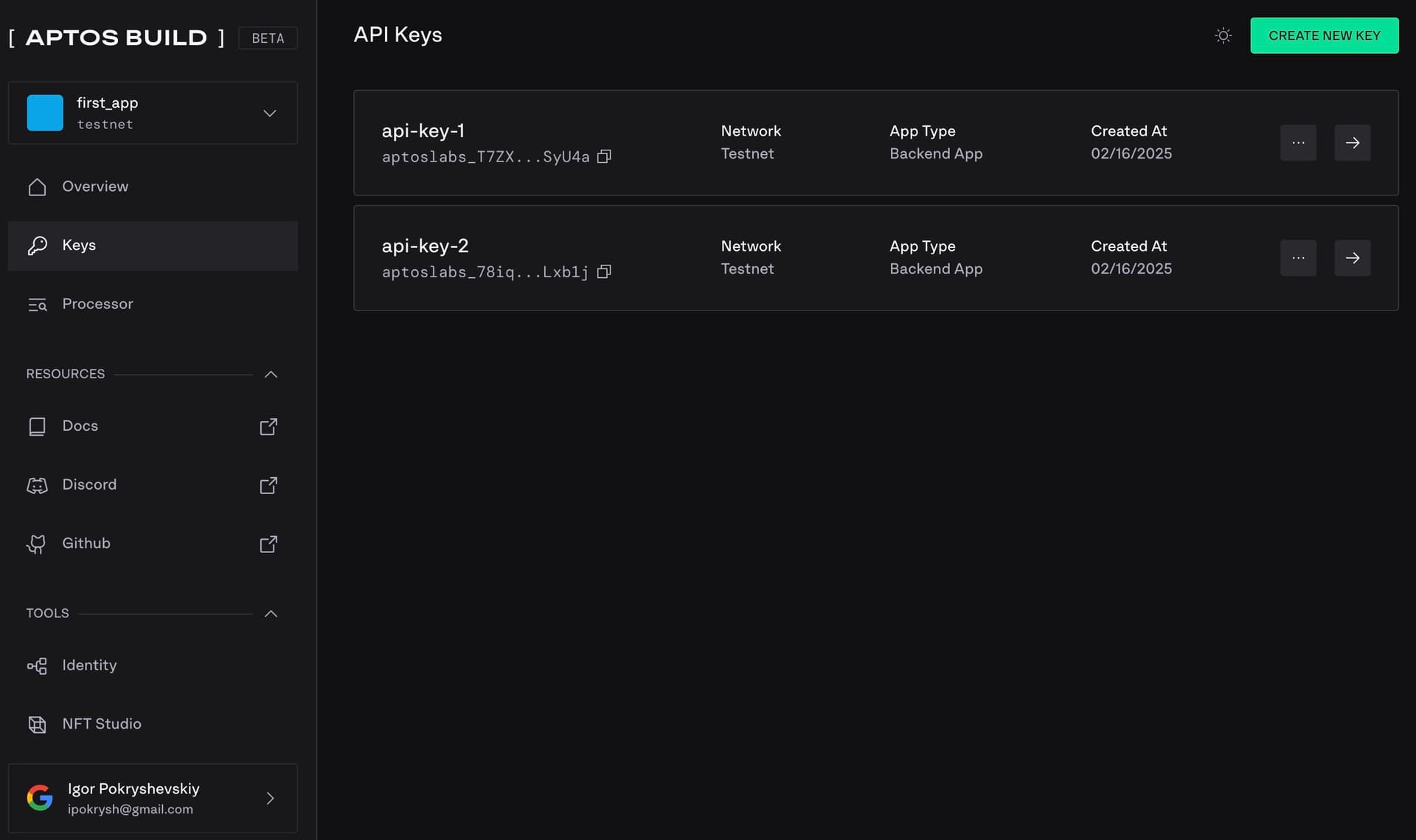
Task: Click the aptoslabs_T7ZX...SyU4a key text
Action: 485,156
